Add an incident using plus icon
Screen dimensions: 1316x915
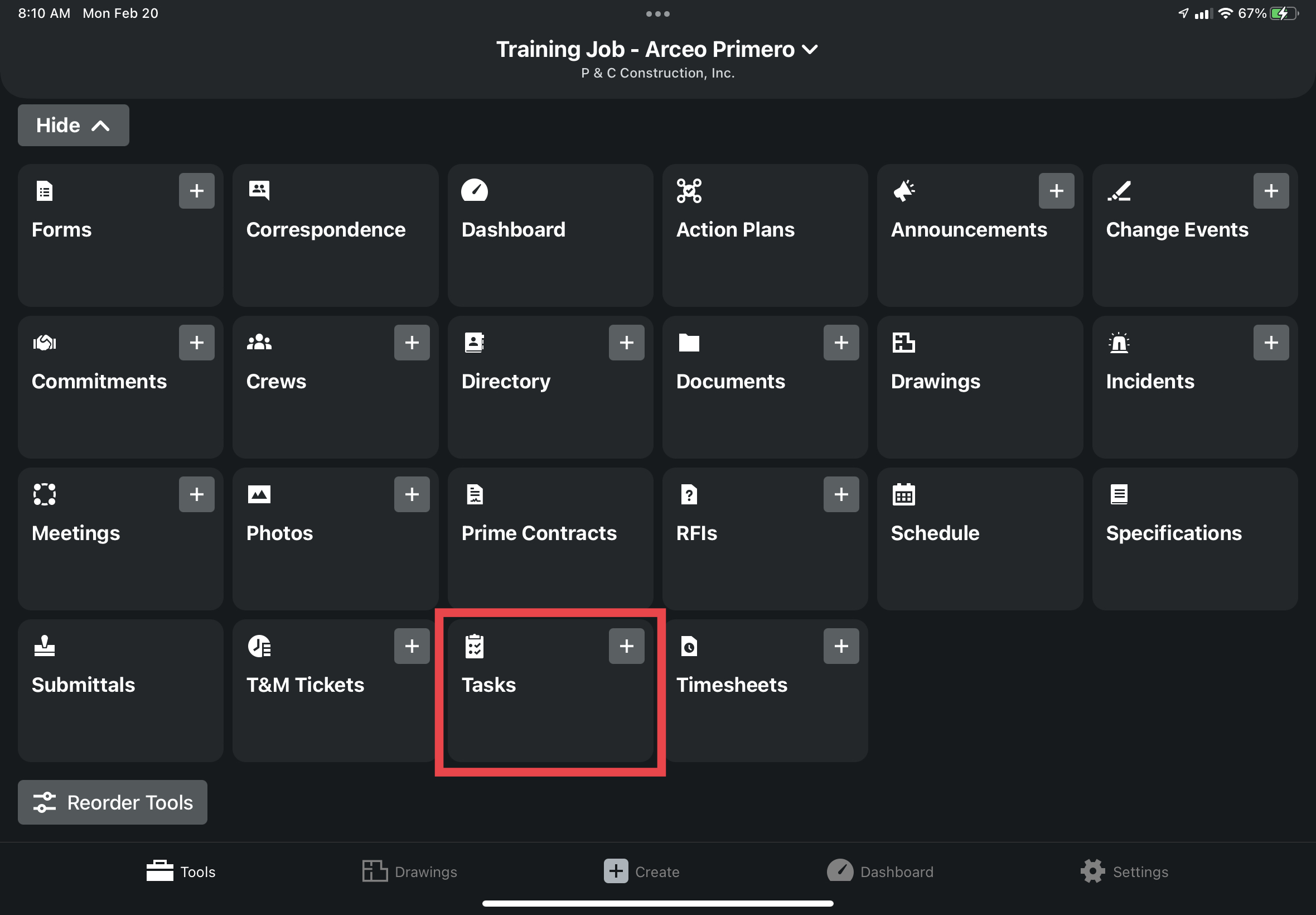click(1271, 343)
